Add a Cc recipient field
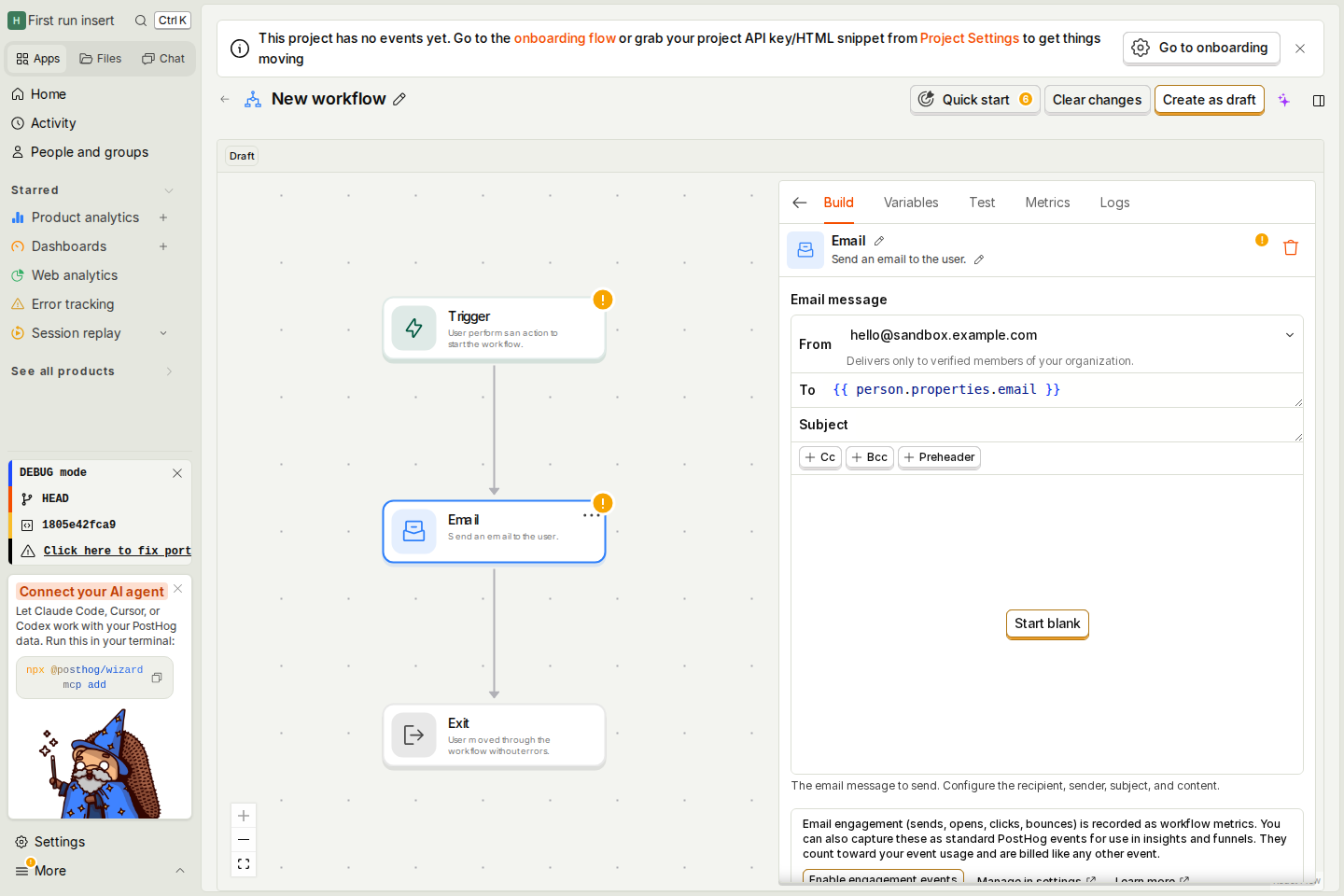1344x896 pixels. coord(820,457)
